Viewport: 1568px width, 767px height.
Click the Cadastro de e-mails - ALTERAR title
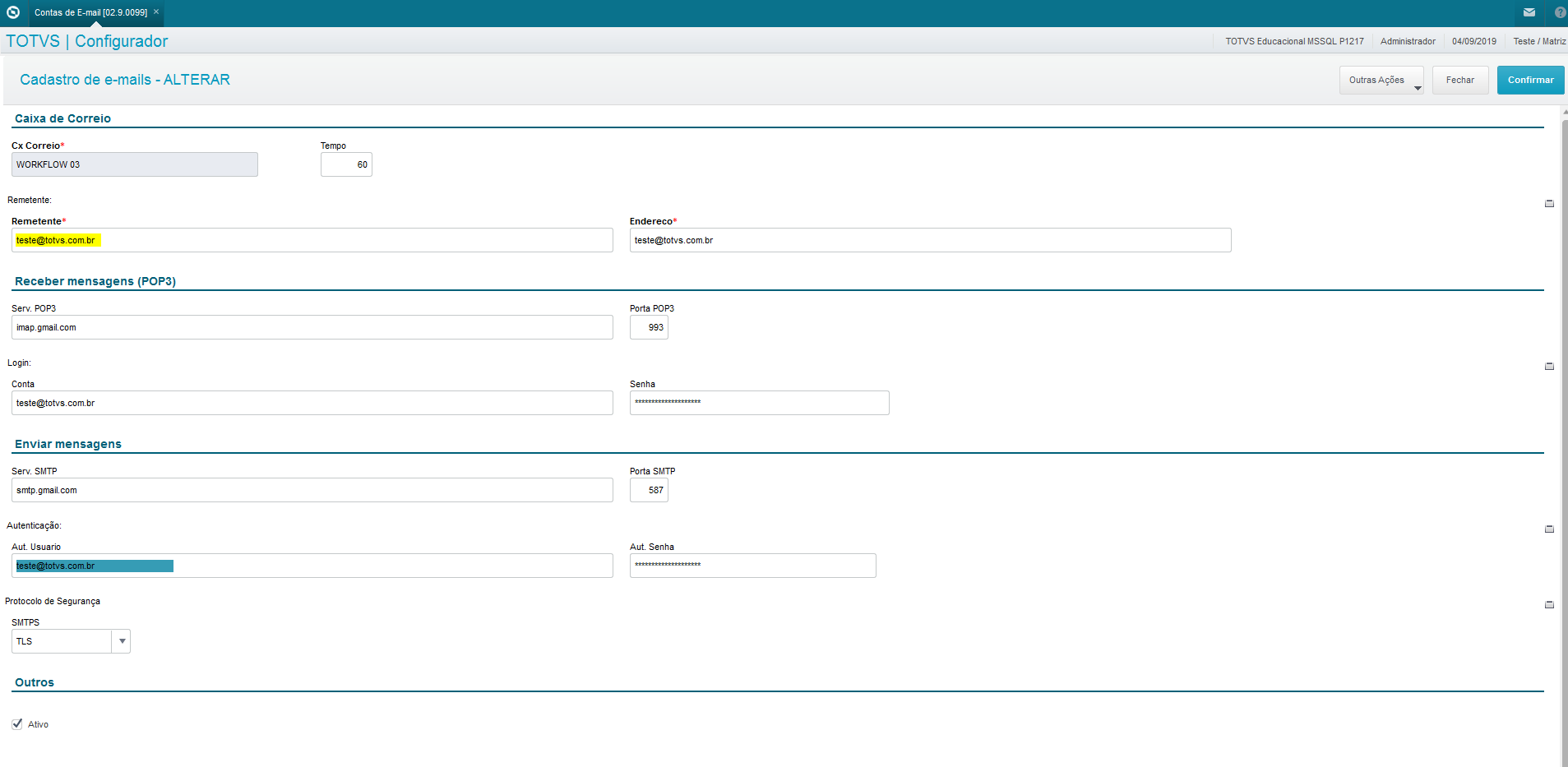pyautogui.click(x=125, y=80)
